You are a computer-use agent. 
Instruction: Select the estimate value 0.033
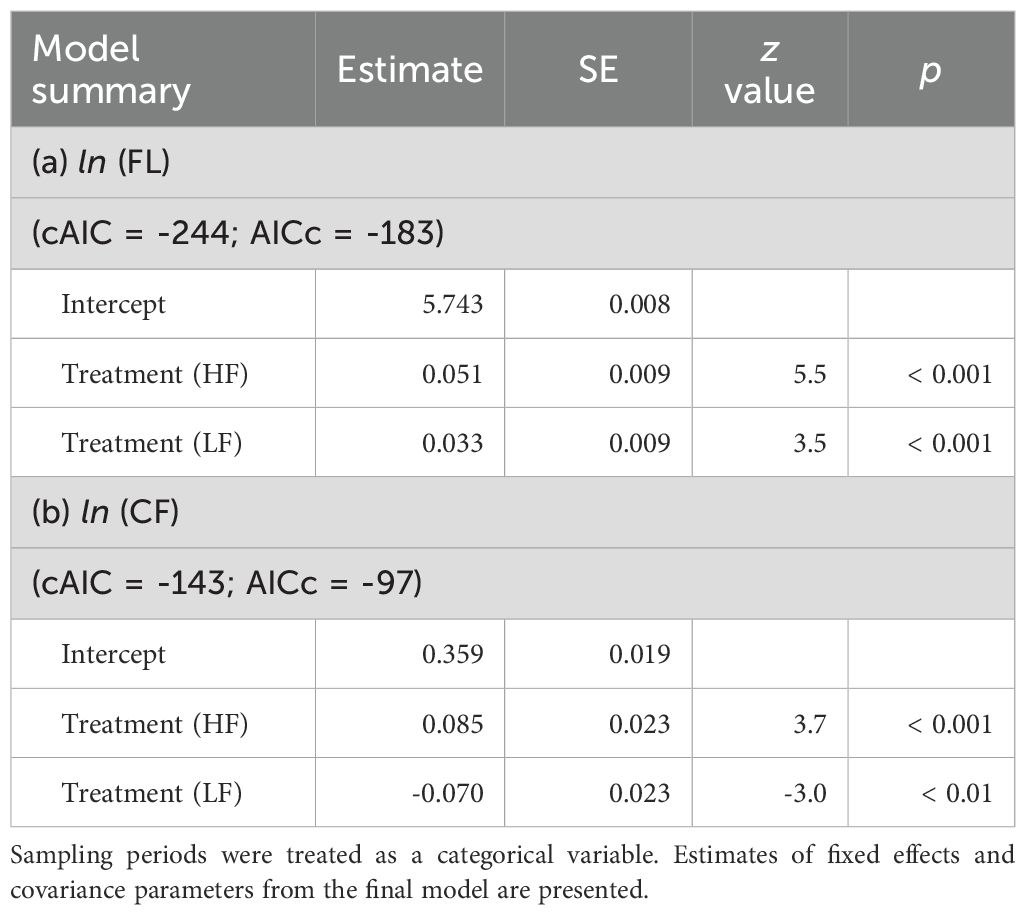[453, 442]
